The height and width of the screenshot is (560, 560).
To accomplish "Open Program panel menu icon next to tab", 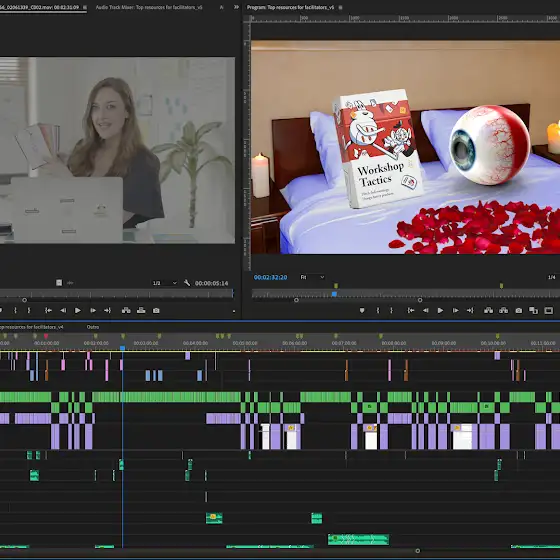I will click(340, 7).
